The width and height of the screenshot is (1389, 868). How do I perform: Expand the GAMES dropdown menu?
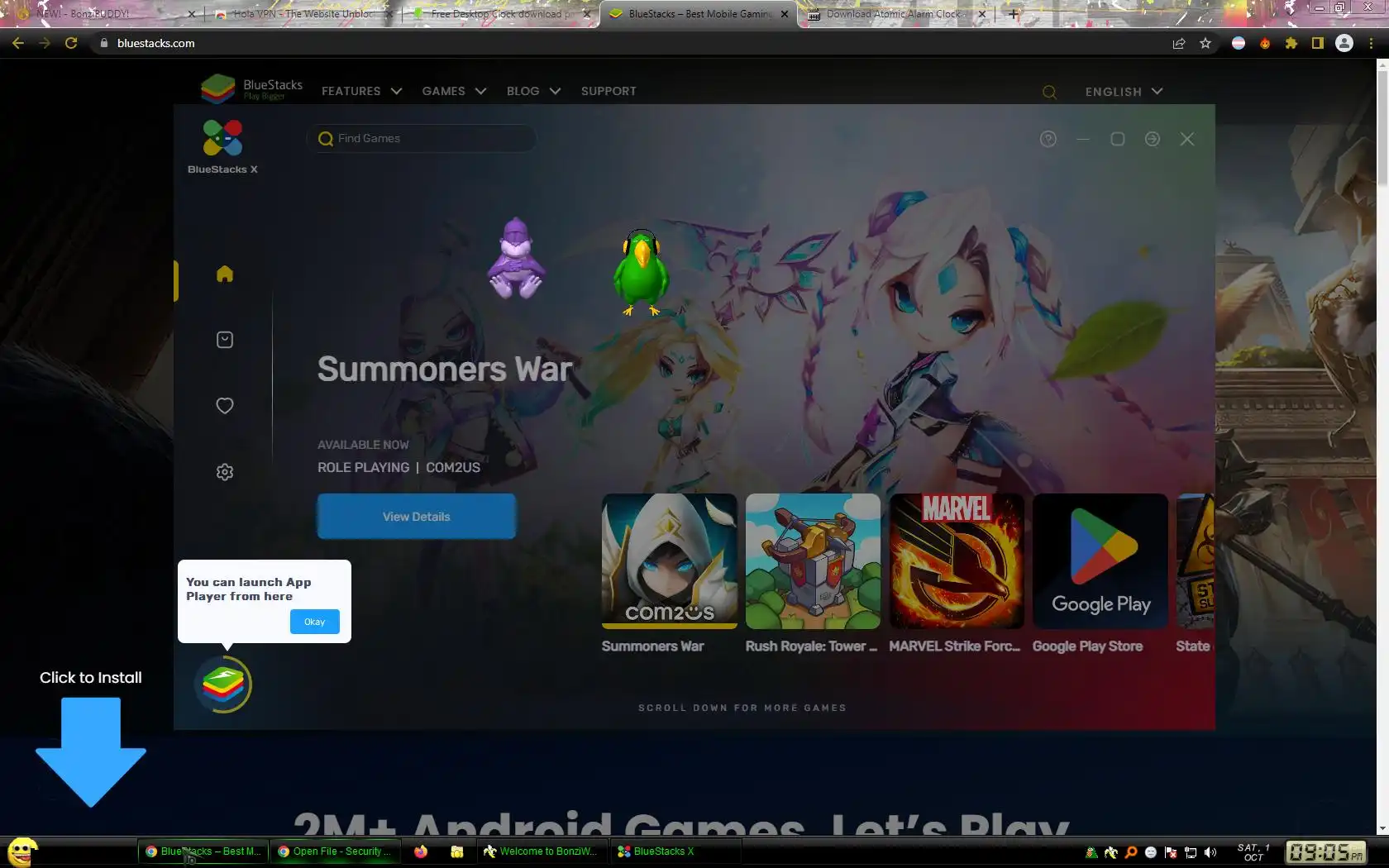tap(454, 91)
